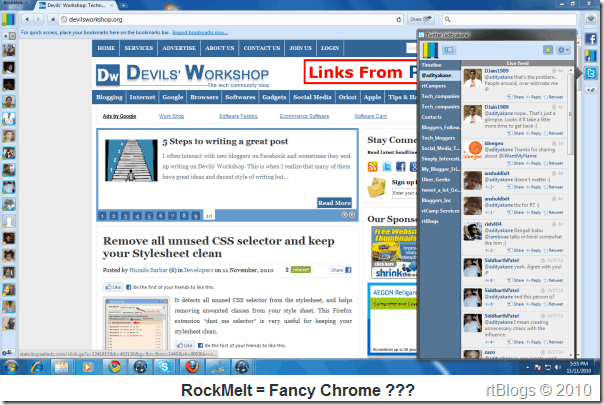The height and width of the screenshot is (405, 604).
Task: Open HOME in site top navigation
Action: click(106, 48)
